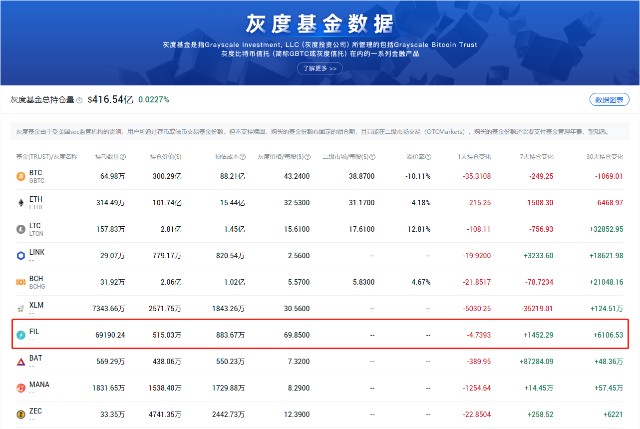Click LINK share price 2.5600

pyautogui.click(x=299, y=256)
